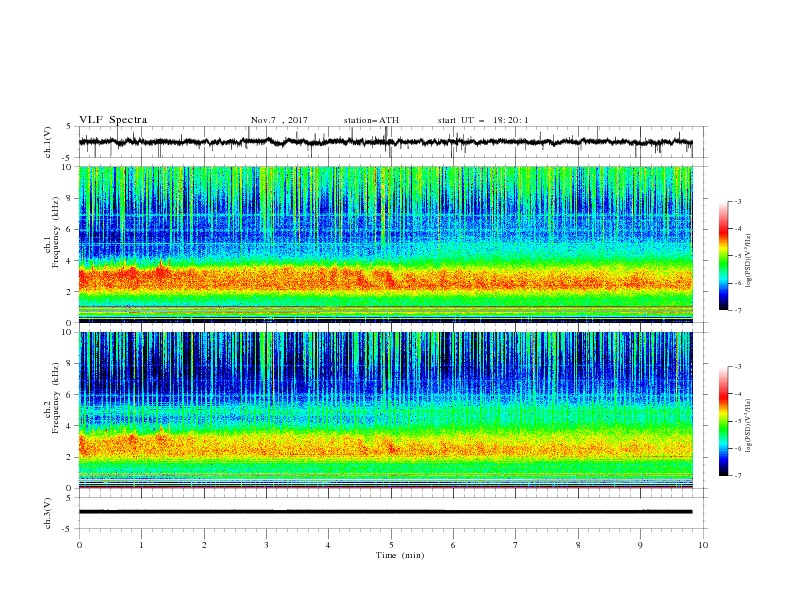Screen dimensions: 792x612
Task: Select the lower colorbar "log(PSD)(V²/Hz)" label
Action: (748, 426)
